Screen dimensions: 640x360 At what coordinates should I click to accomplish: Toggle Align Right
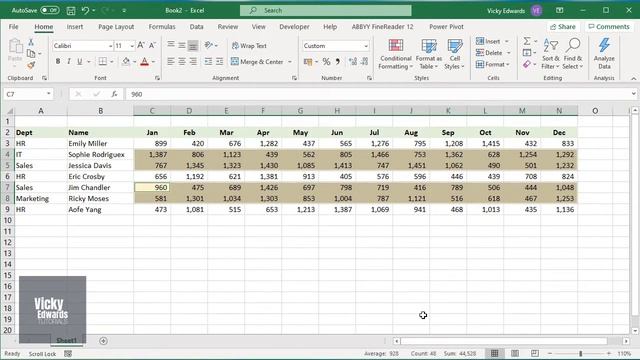[x=193, y=62]
